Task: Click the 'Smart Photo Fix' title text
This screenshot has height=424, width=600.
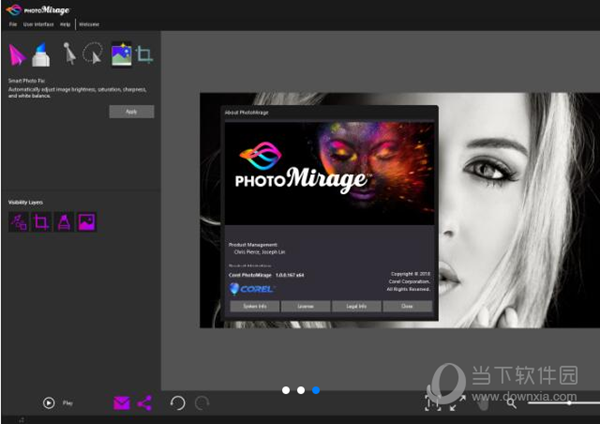Action: coord(26,81)
